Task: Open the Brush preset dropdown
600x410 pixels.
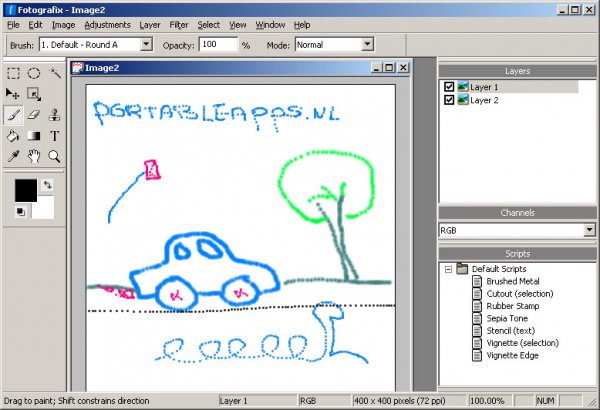Action: pos(146,45)
